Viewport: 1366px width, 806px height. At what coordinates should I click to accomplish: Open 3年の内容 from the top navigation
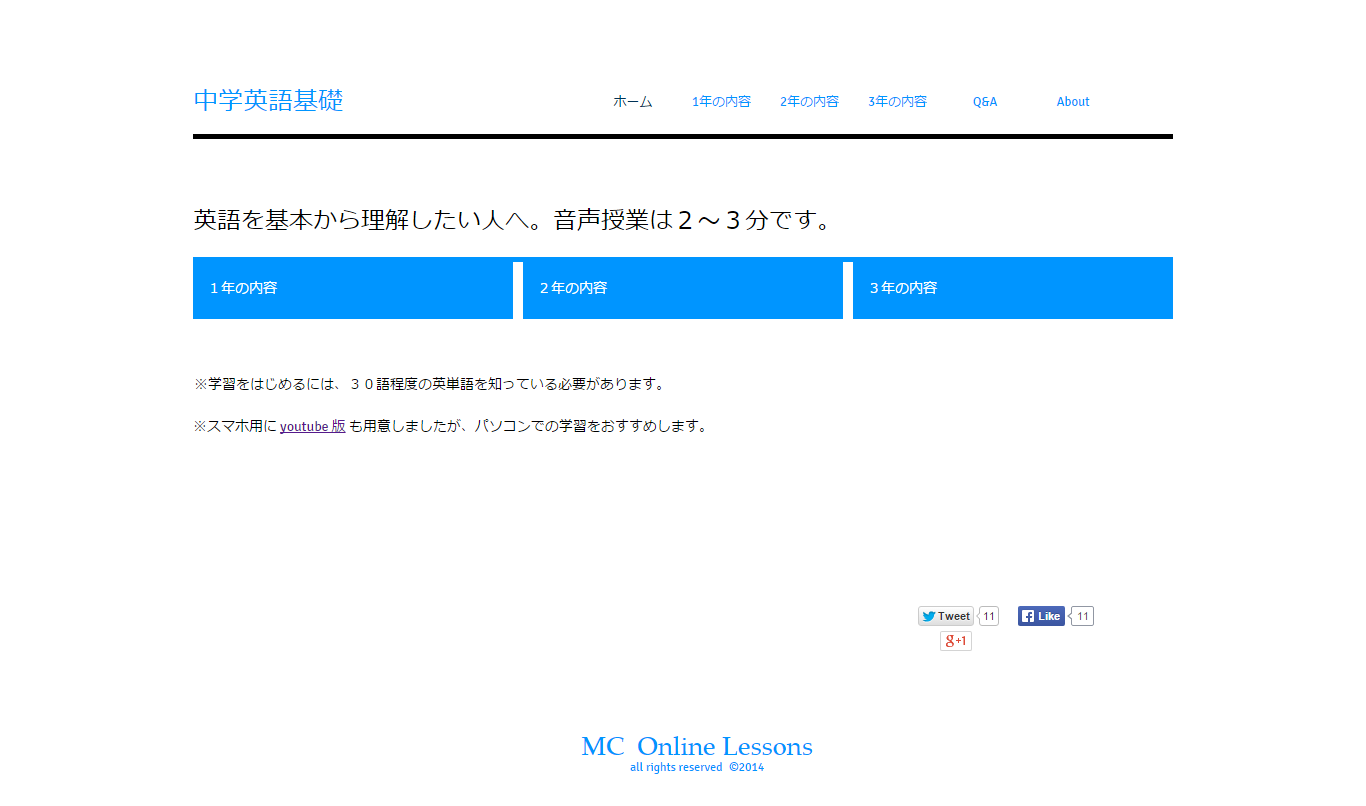click(897, 101)
